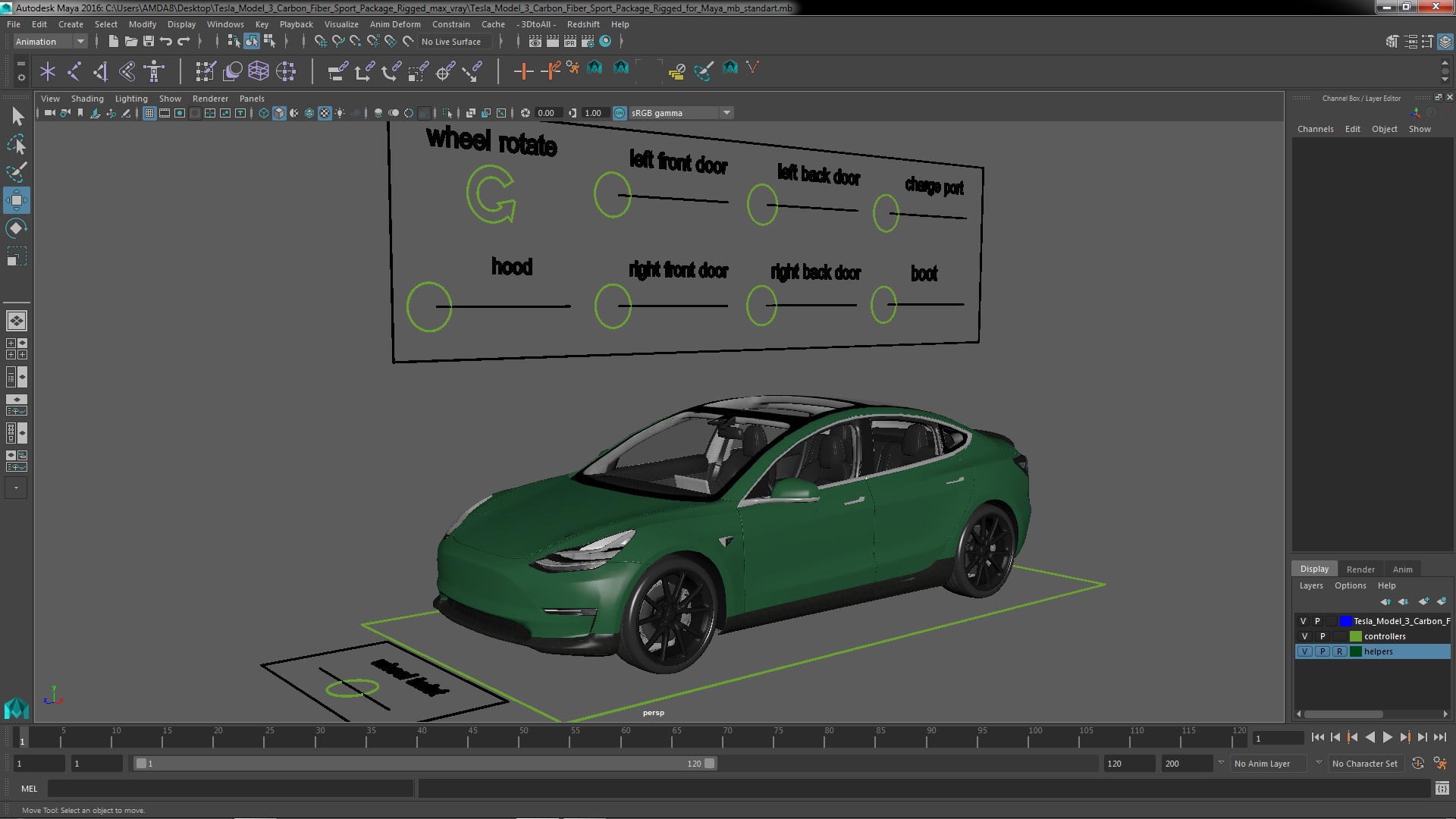Activate the Lasso select tool
This screenshot has height=819, width=1456.
pyautogui.click(x=17, y=144)
